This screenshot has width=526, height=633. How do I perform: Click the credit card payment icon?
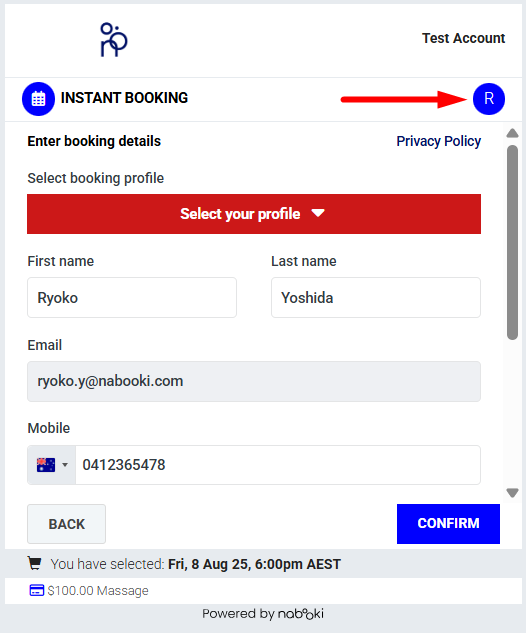37,590
